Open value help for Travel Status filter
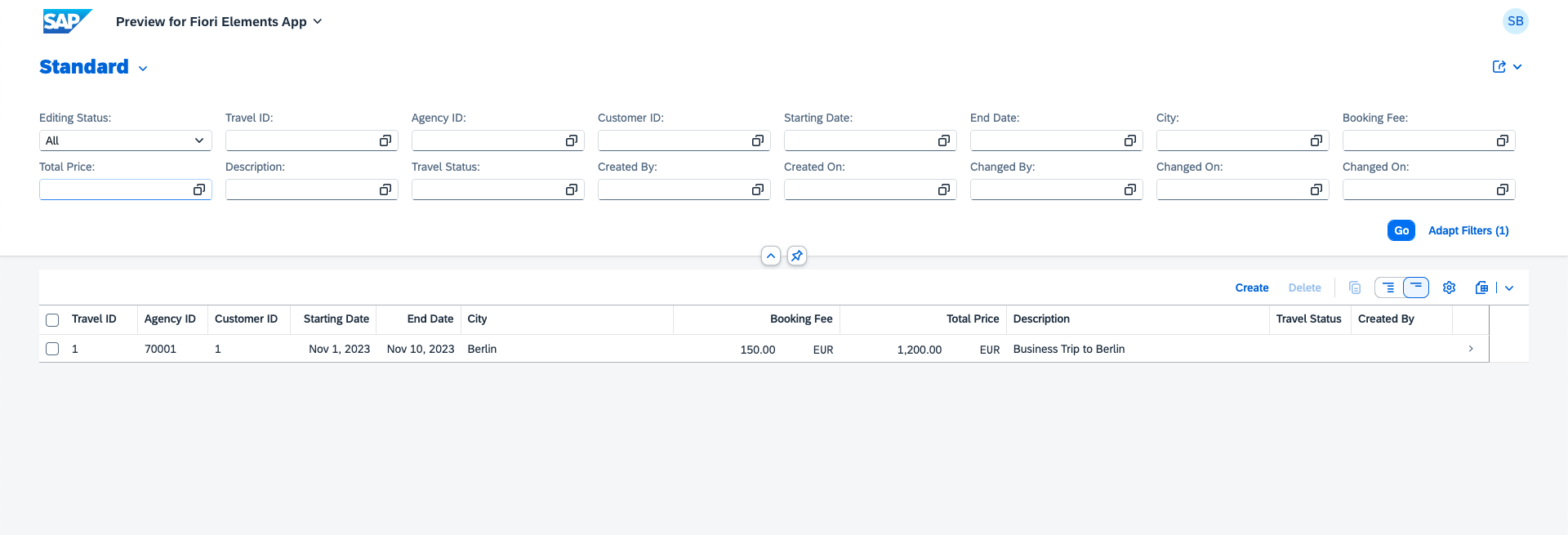This screenshot has height=535, width=1568. [572, 190]
